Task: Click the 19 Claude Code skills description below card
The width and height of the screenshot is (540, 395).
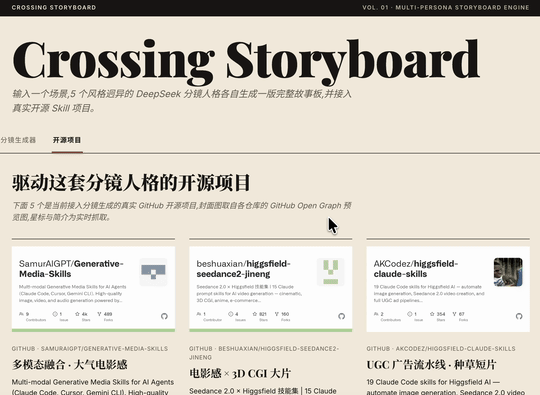Action: (x=445, y=387)
